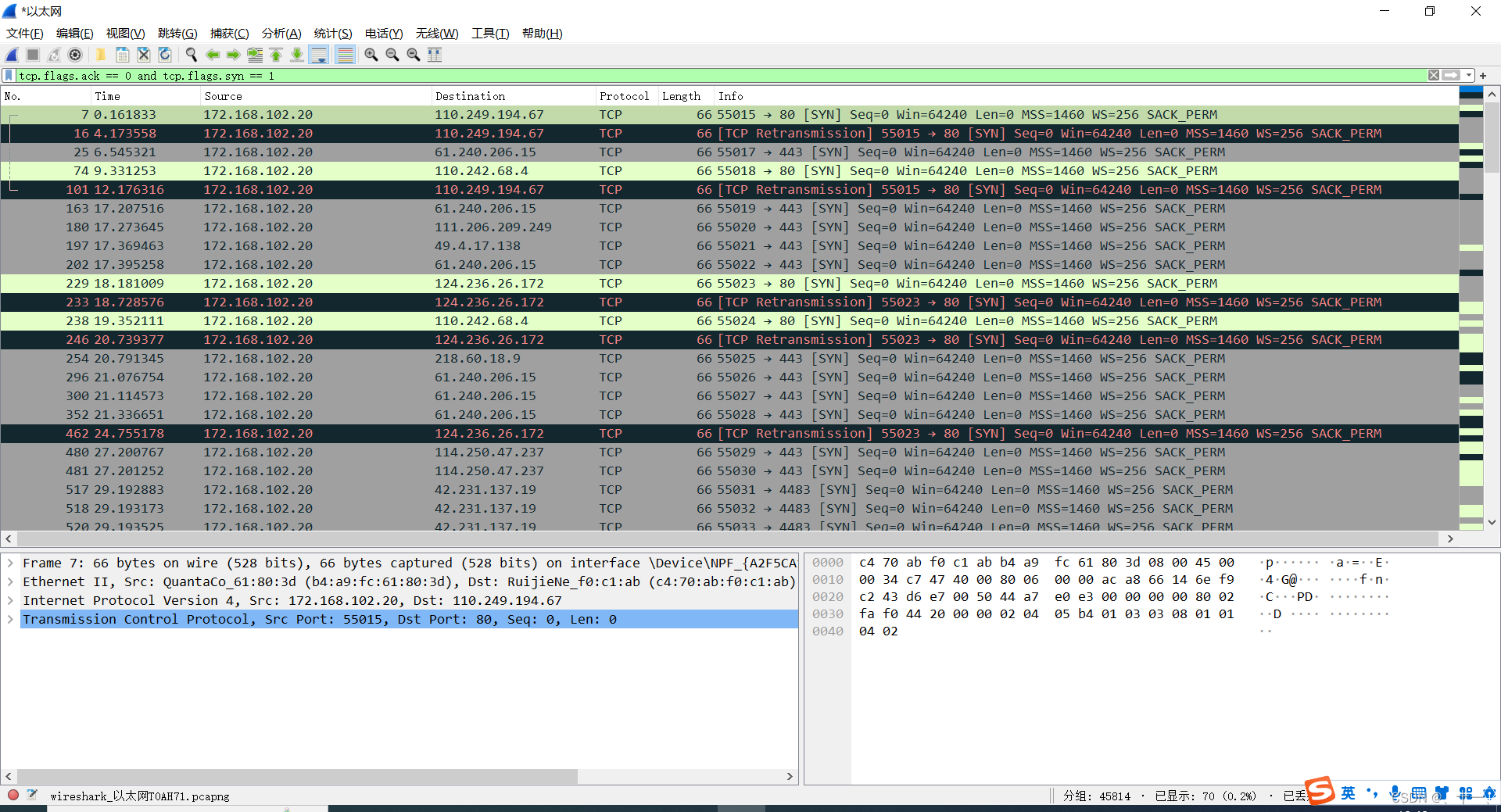This screenshot has width=1501, height=812.
Task: Open the 文件(F) menu
Action: click(x=25, y=34)
